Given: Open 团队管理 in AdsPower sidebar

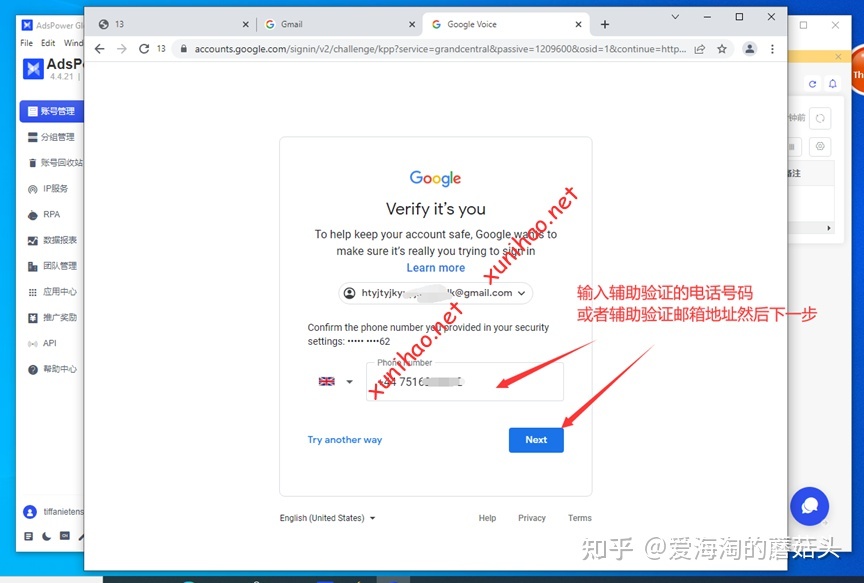Looking at the screenshot, I should click(x=52, y=266).
